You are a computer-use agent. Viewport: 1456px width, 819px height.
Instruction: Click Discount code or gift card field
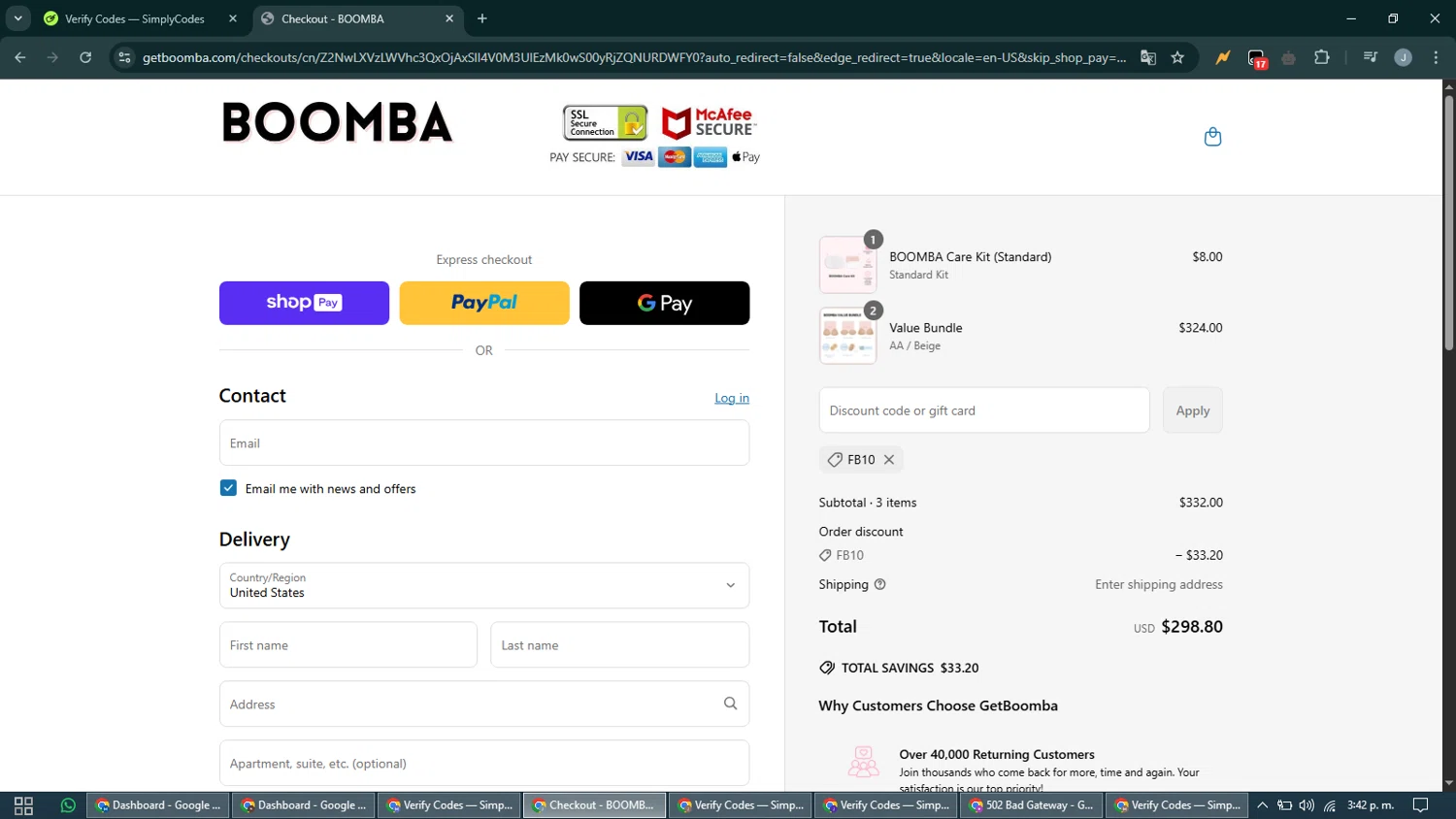(x=984, y=410)
